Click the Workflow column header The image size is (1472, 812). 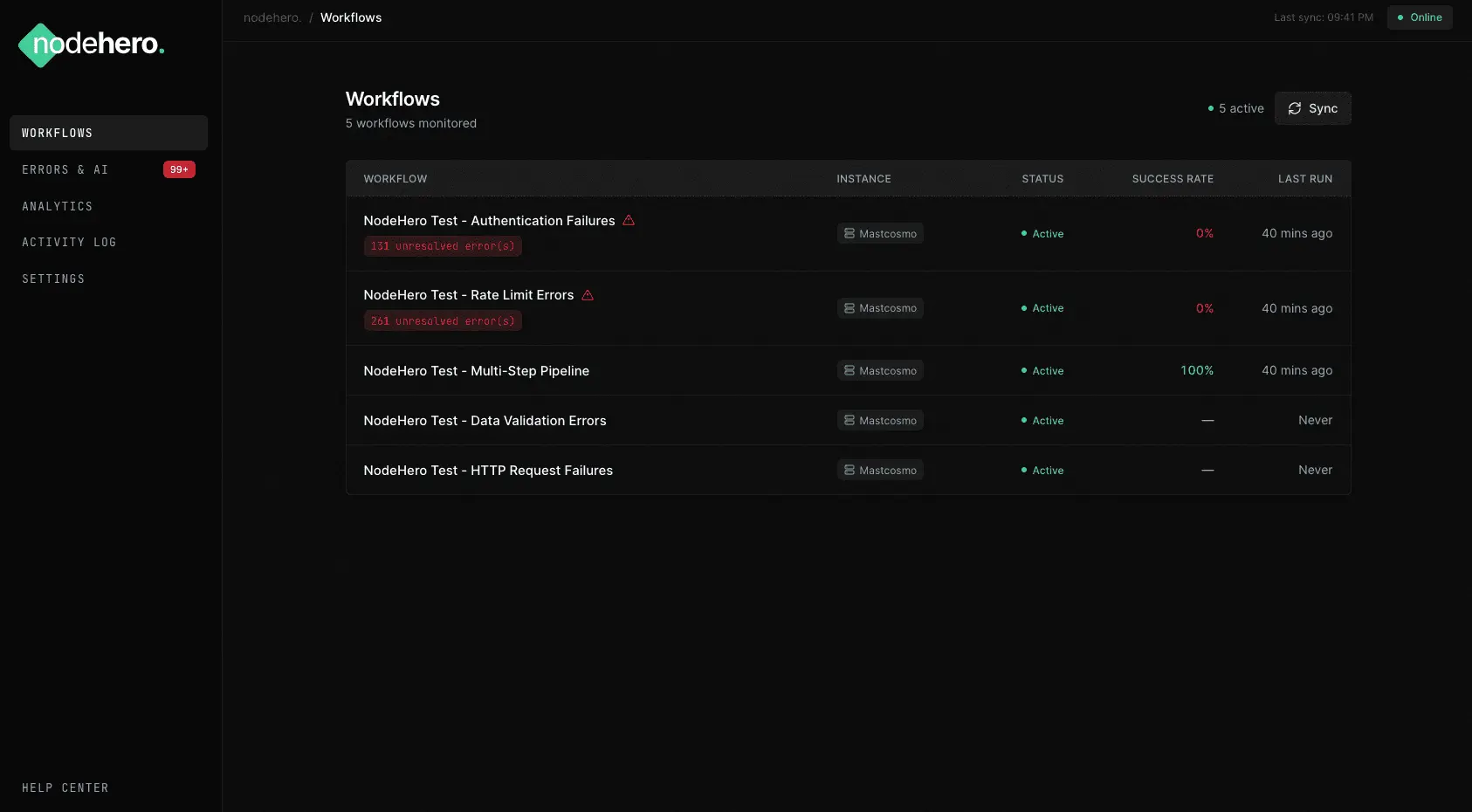pos(396,179)
